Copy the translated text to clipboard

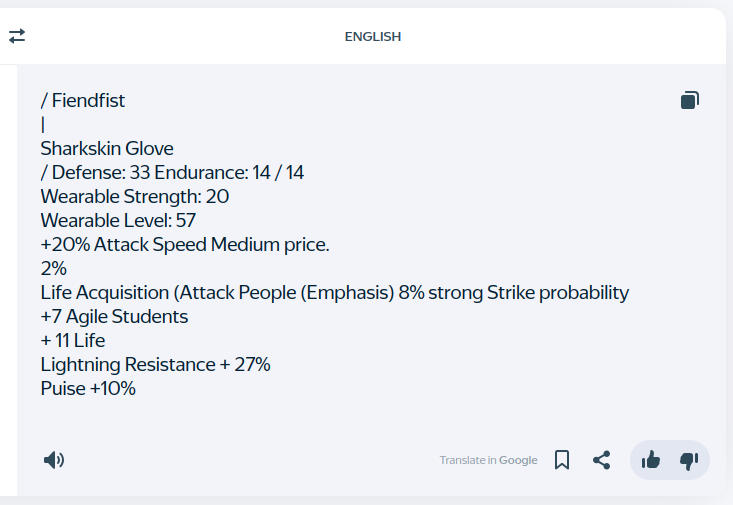690,100
